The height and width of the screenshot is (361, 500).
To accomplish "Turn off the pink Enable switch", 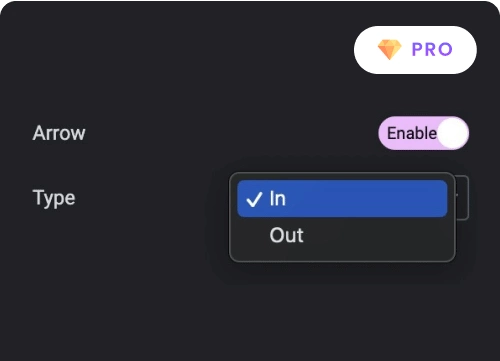I will tap(423, 133).
